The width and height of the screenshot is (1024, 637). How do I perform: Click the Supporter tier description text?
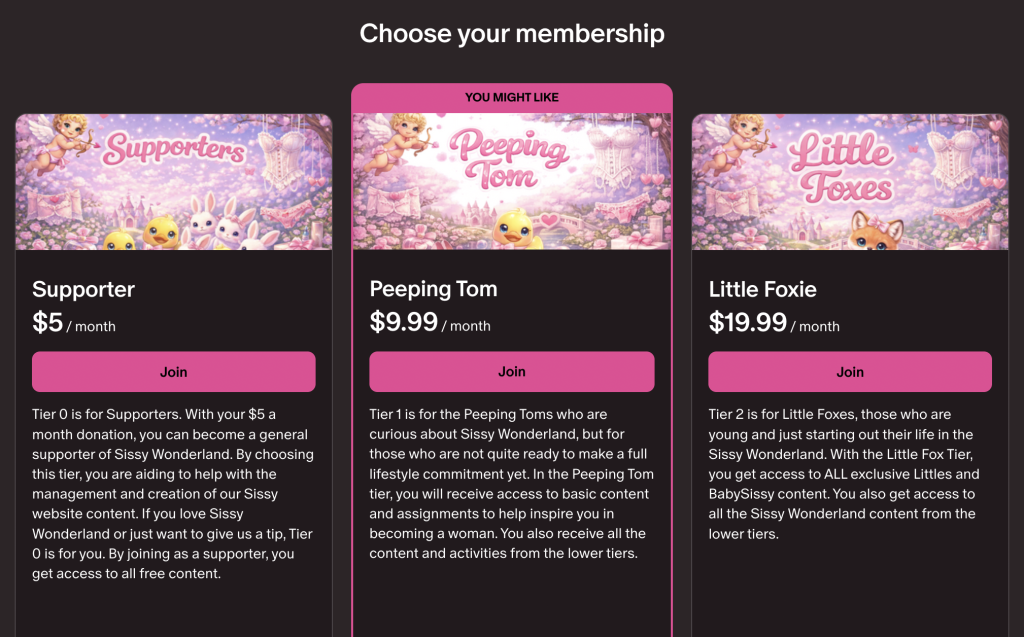[x=173, y=493]
